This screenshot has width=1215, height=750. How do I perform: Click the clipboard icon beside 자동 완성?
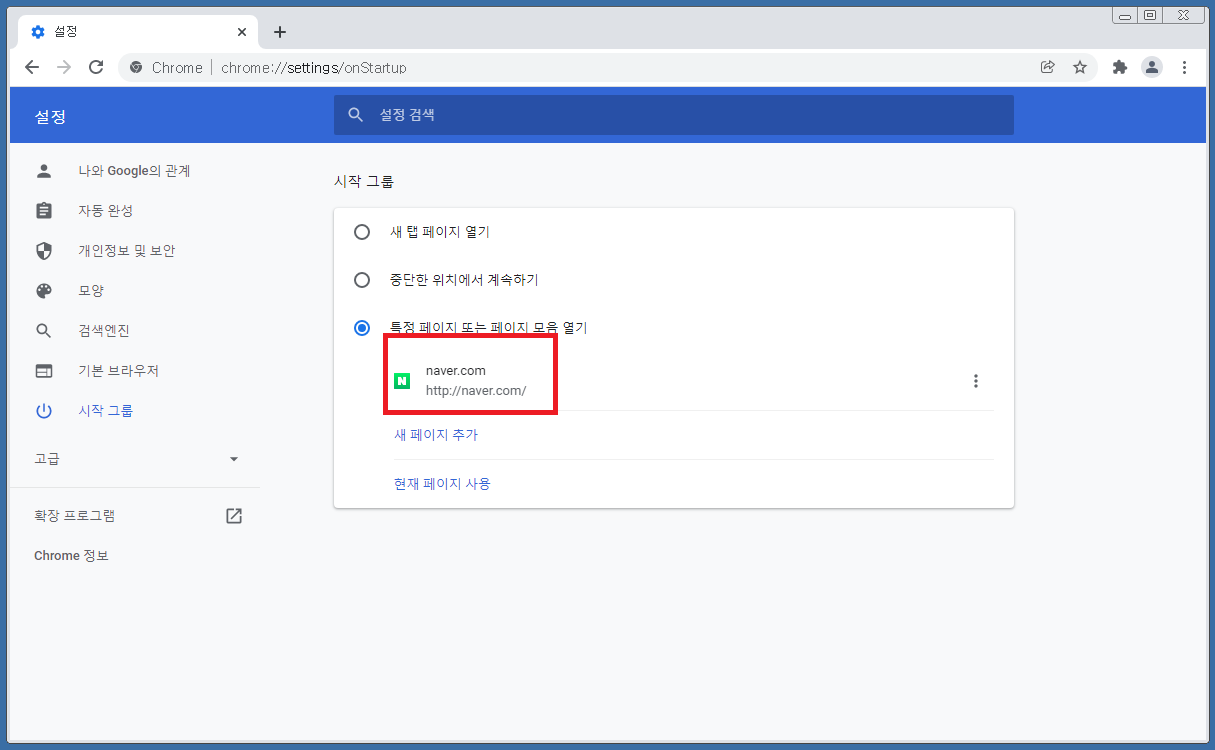click(43, 211)
